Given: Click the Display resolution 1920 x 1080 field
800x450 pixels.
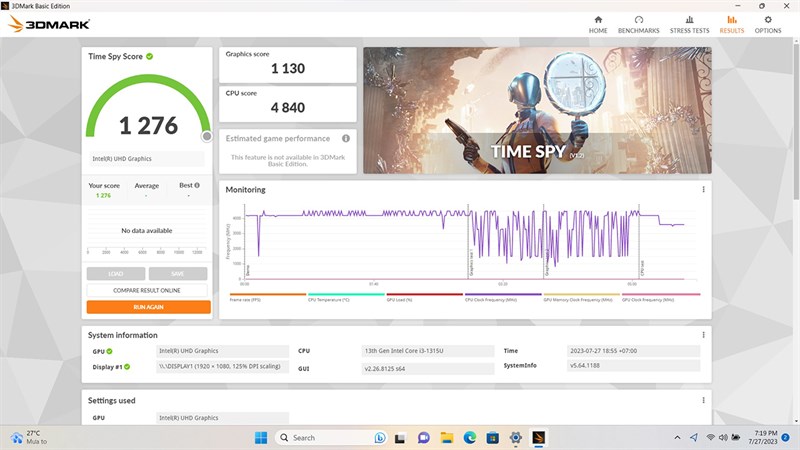Looking at the screenshot, I should 222,366.
